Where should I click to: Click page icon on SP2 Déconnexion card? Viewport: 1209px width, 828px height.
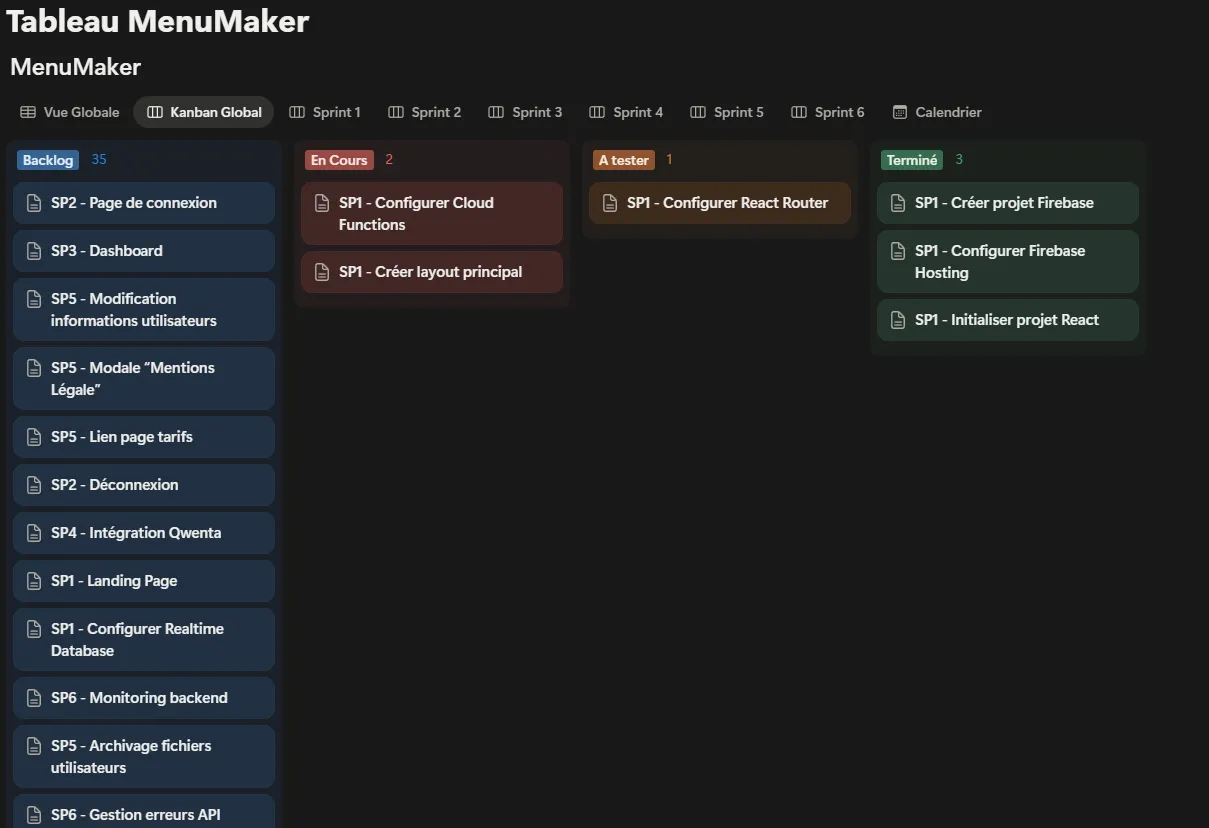(x=34, y=485)
